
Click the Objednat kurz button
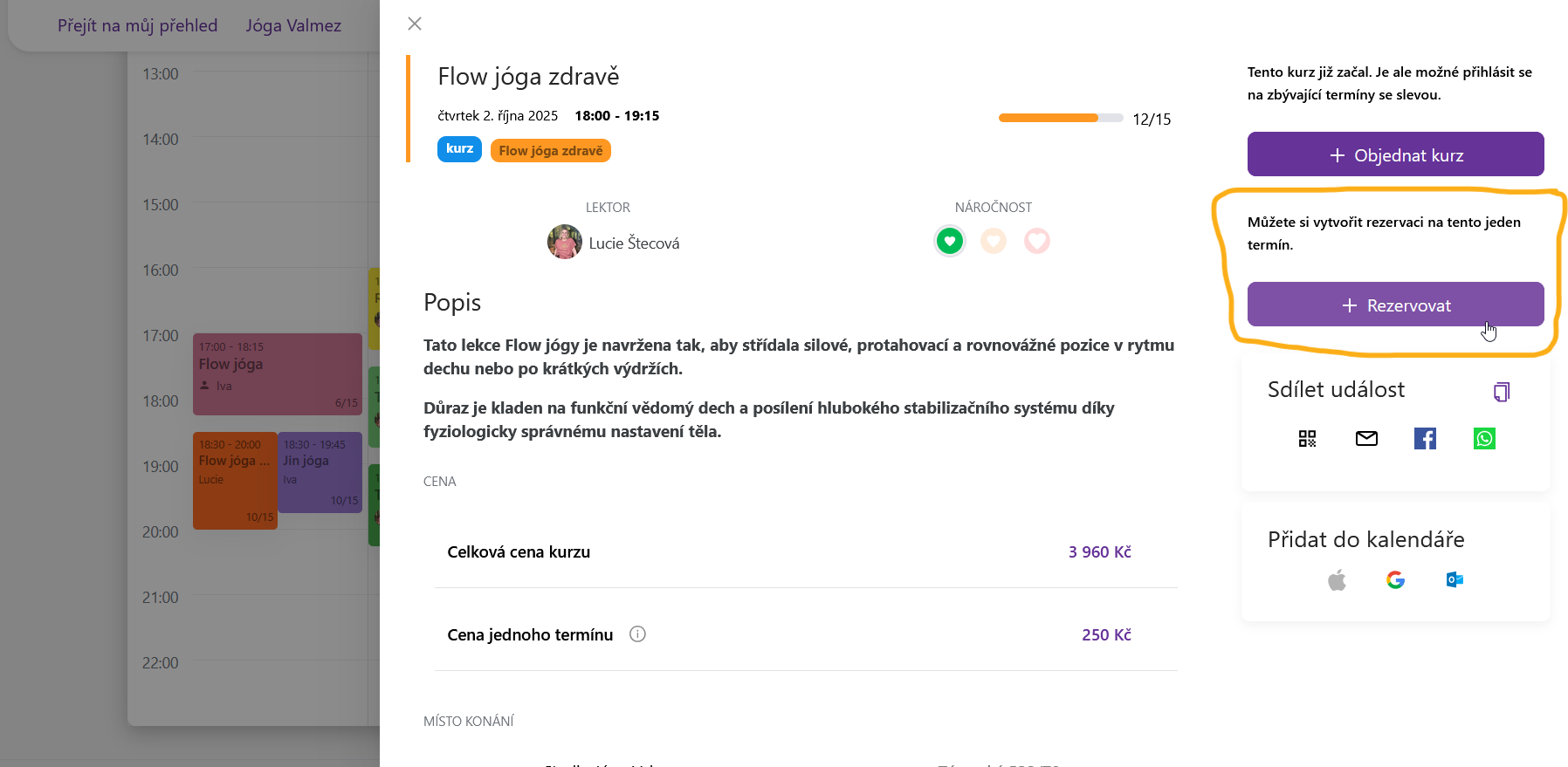(x=1395, y=154)
